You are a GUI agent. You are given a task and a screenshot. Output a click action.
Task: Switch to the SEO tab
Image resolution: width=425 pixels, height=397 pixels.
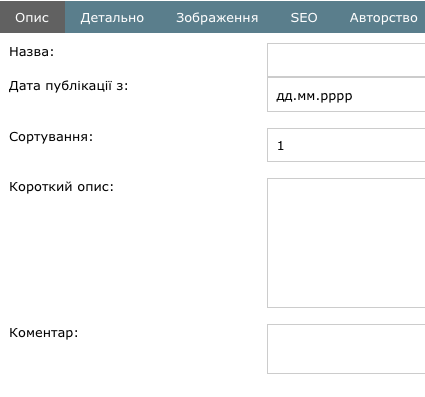(304, 17)
